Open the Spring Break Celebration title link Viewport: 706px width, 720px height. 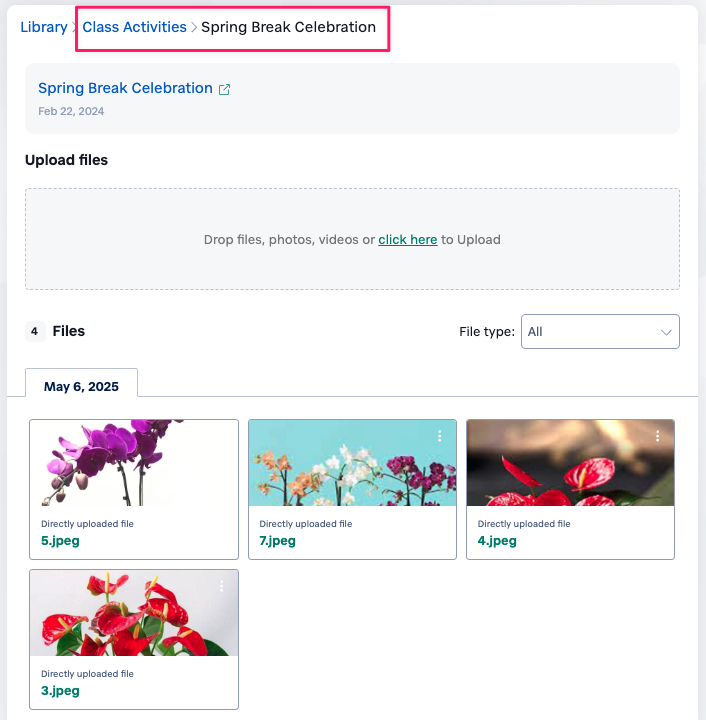[x=125, y=88]
